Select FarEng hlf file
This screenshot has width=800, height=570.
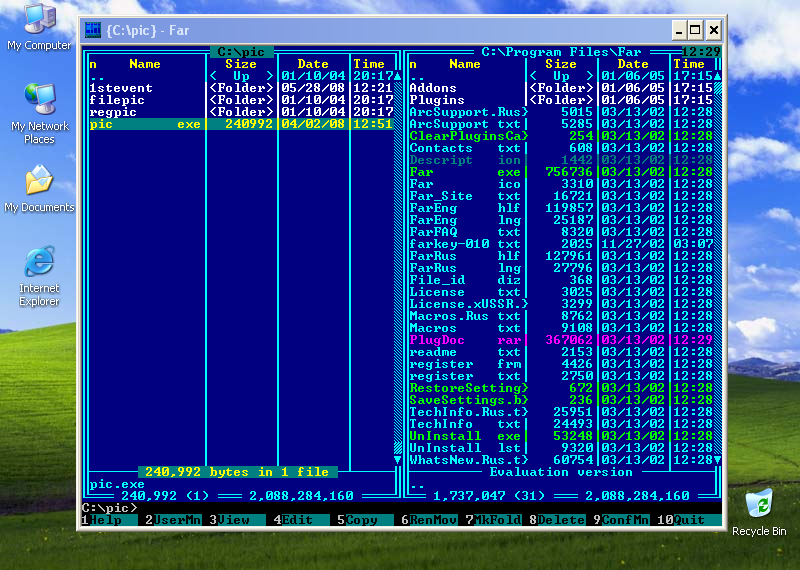coord(561,208)
